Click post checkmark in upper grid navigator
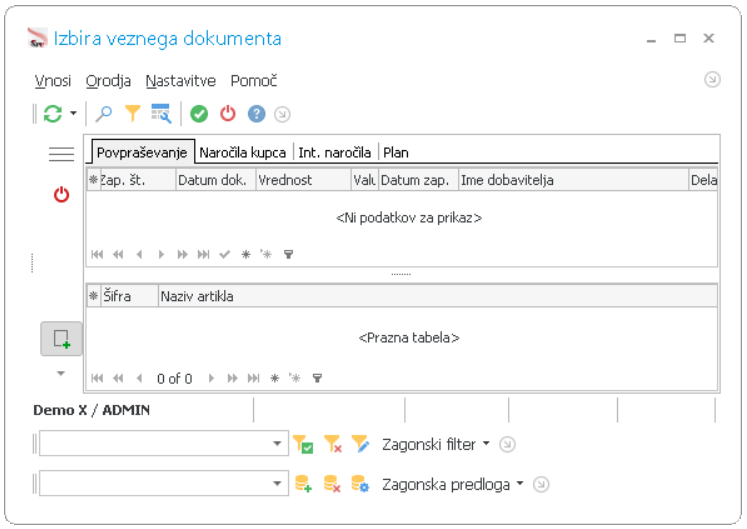Image resolution: width=747 pixels, height=529 pixels. point(225,254)
